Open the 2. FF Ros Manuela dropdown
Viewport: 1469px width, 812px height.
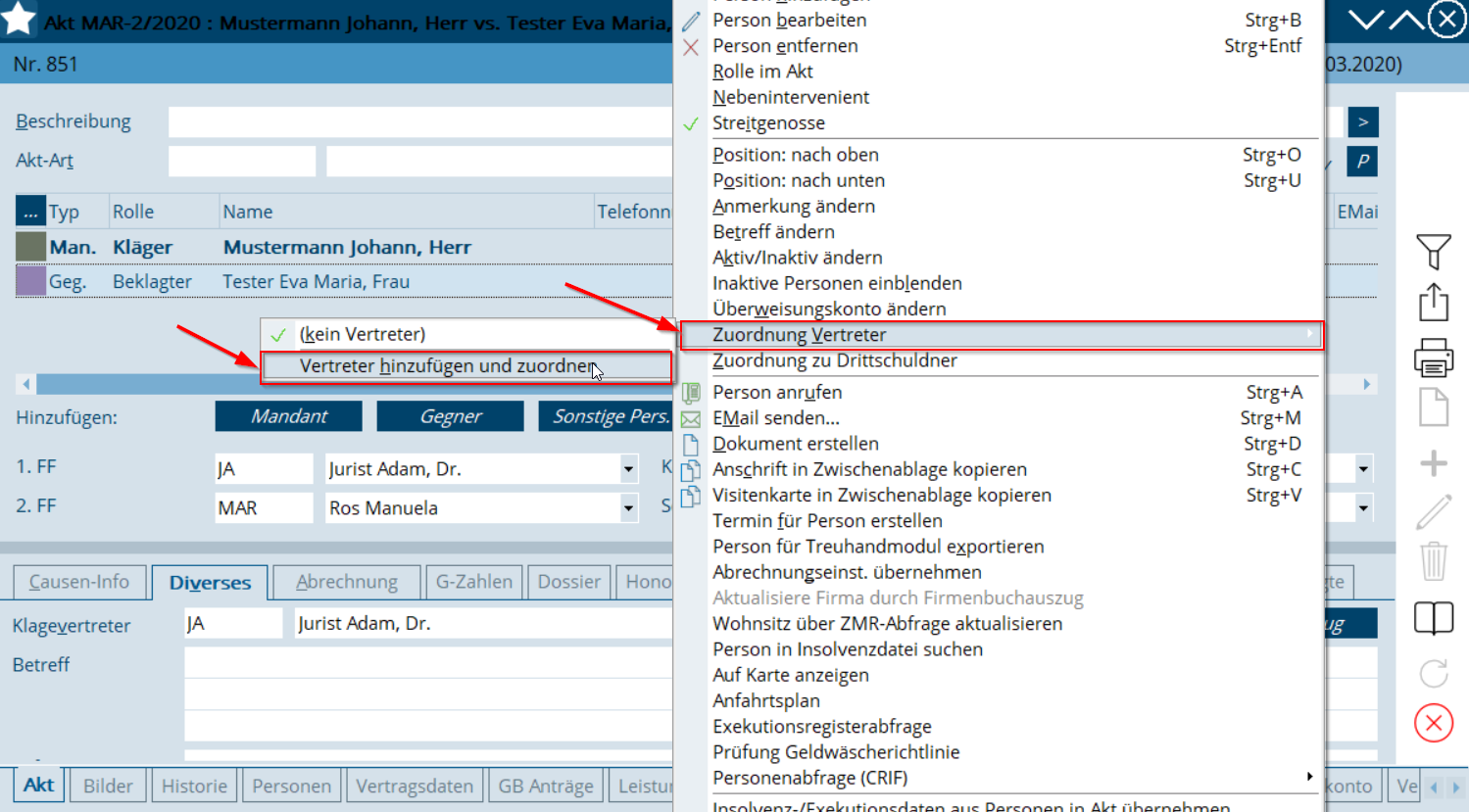point(628,508)
